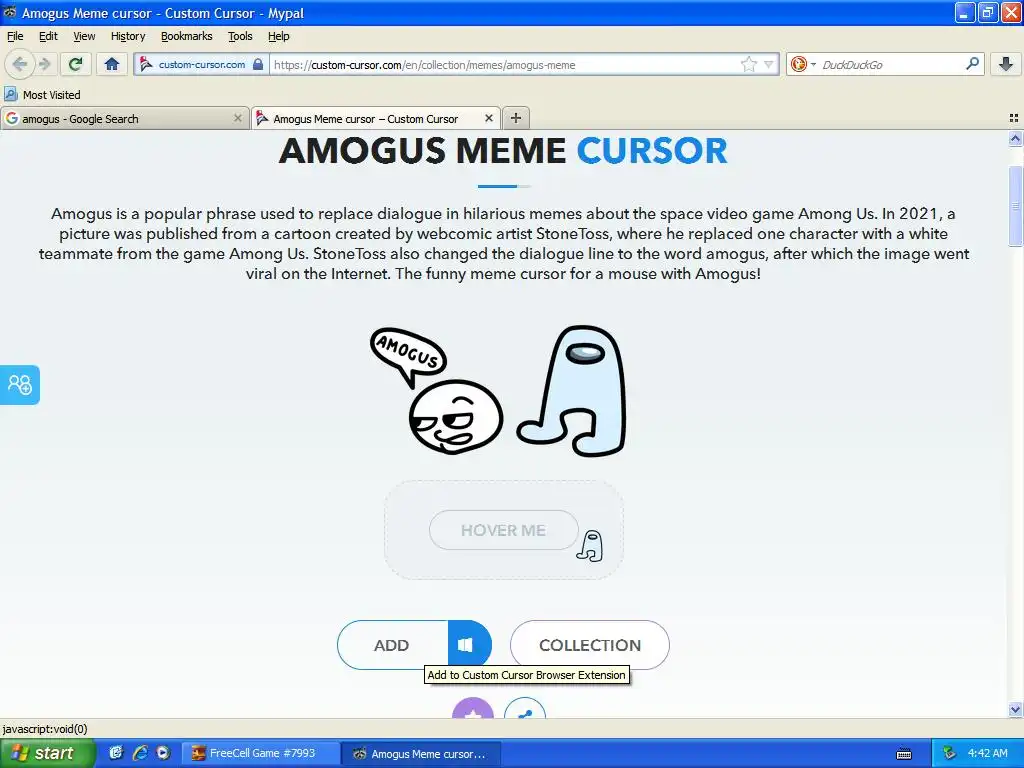Click the Amogus Meme cursor taskbar button

pyautogui.click(x=422, y=753)
